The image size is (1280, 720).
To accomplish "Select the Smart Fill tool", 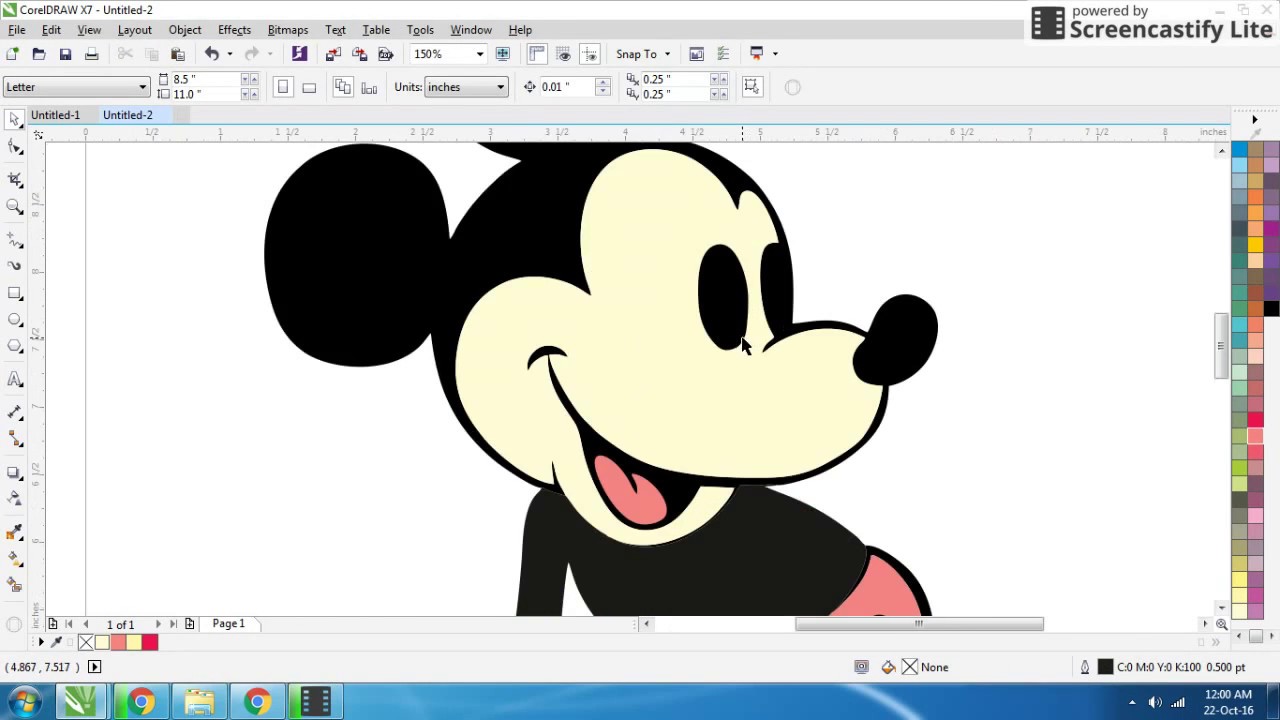I will point(15,585).
